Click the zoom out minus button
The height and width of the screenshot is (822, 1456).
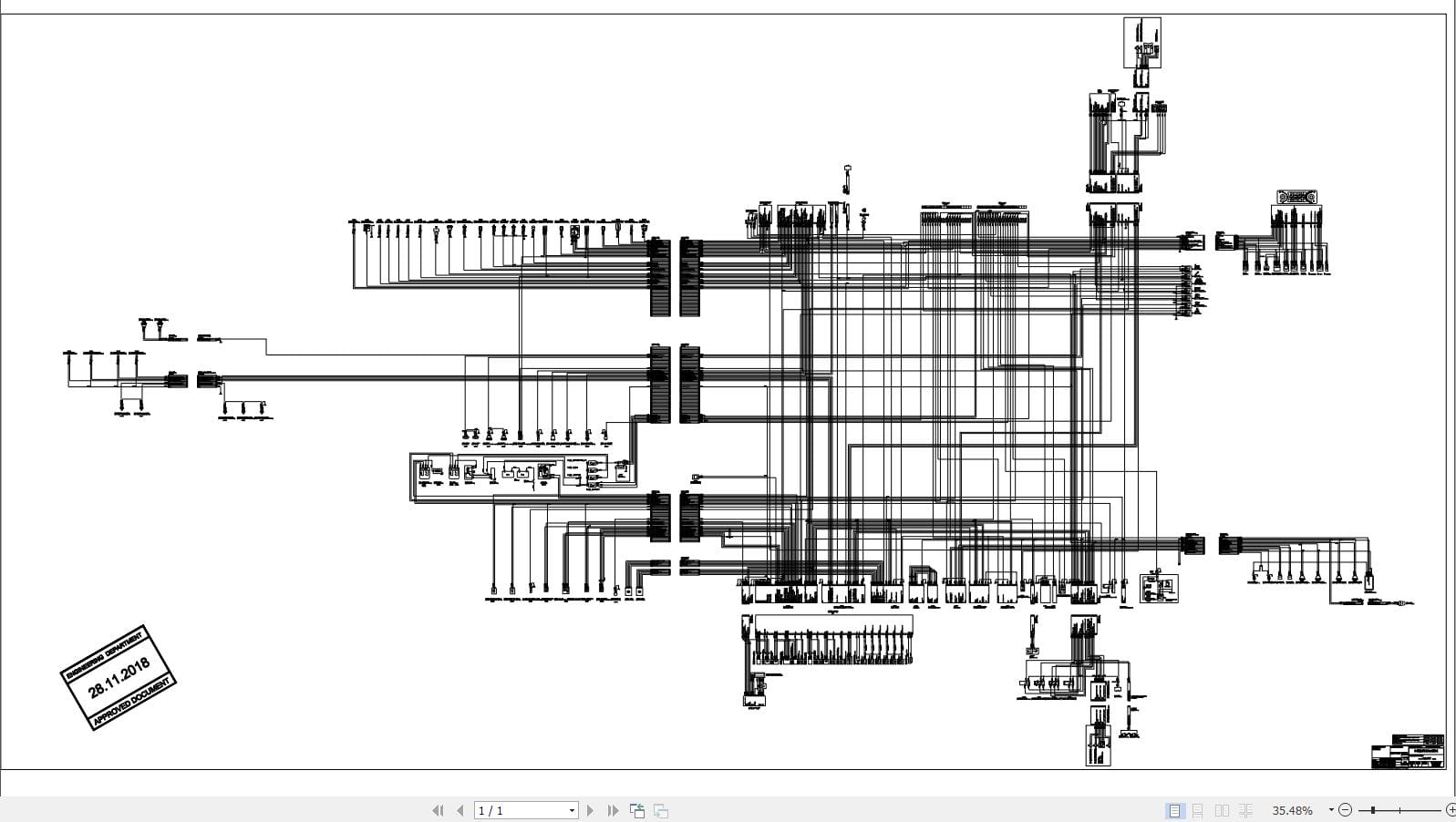1345,810
